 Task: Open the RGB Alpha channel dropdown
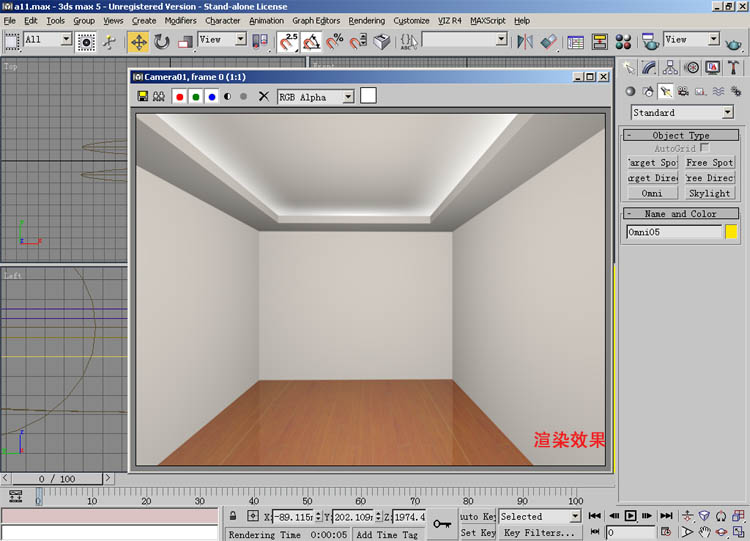pos(348,97)
